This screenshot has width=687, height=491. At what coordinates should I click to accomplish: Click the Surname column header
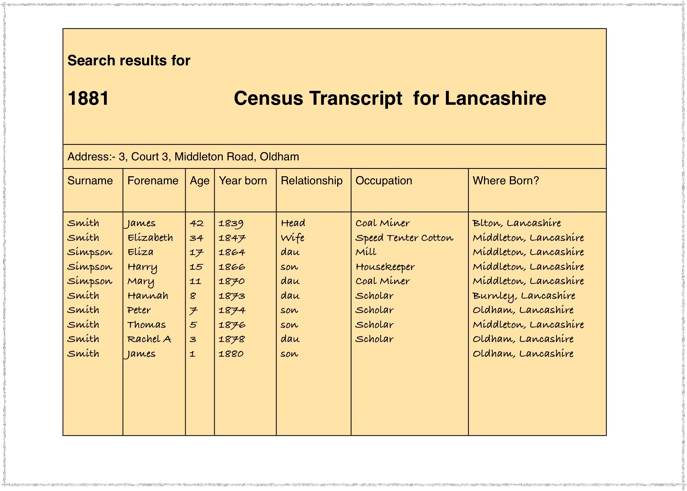click(x=90, y=181)
